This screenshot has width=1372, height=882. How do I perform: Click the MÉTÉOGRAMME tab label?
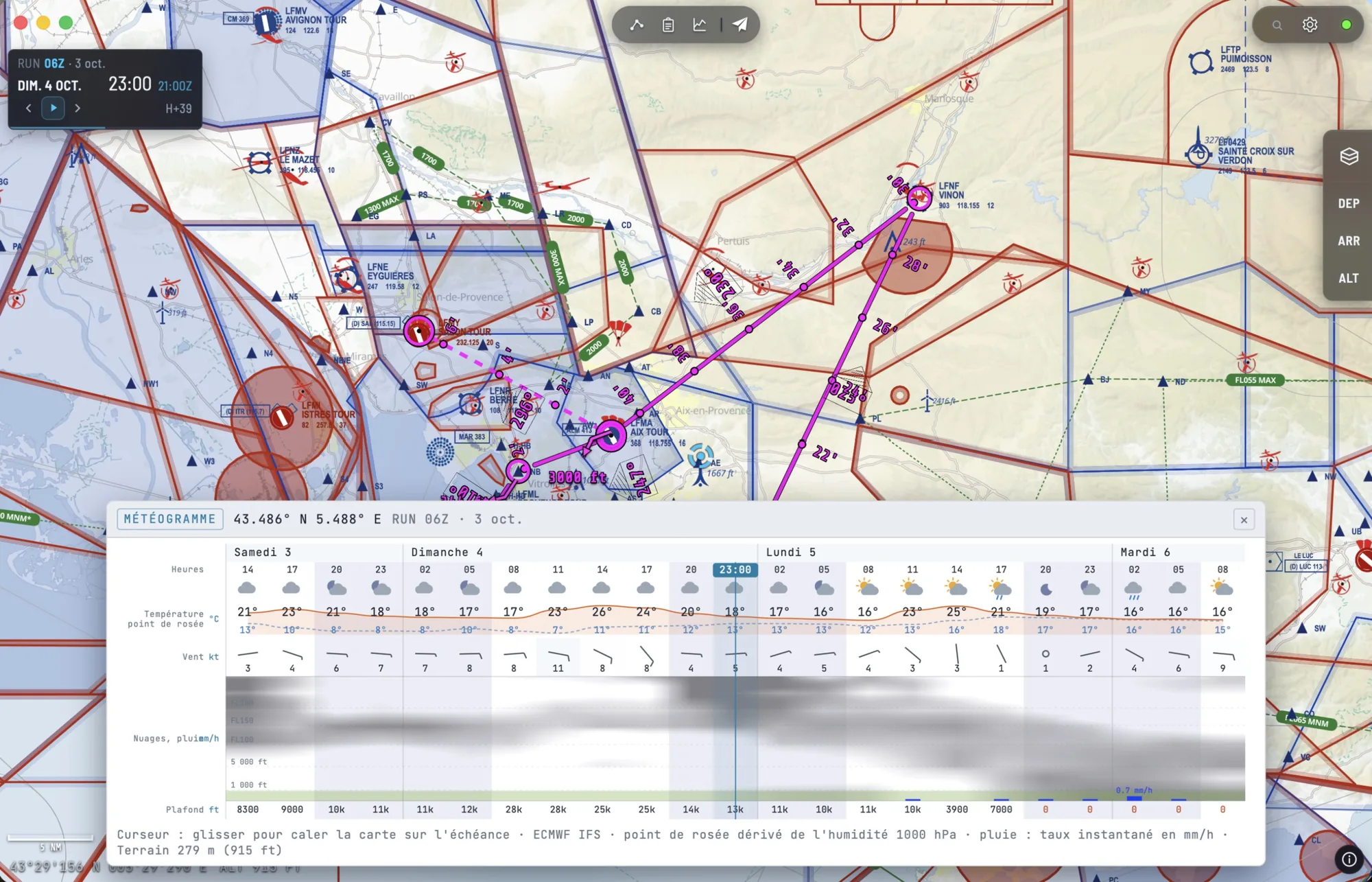pos(170,519)
